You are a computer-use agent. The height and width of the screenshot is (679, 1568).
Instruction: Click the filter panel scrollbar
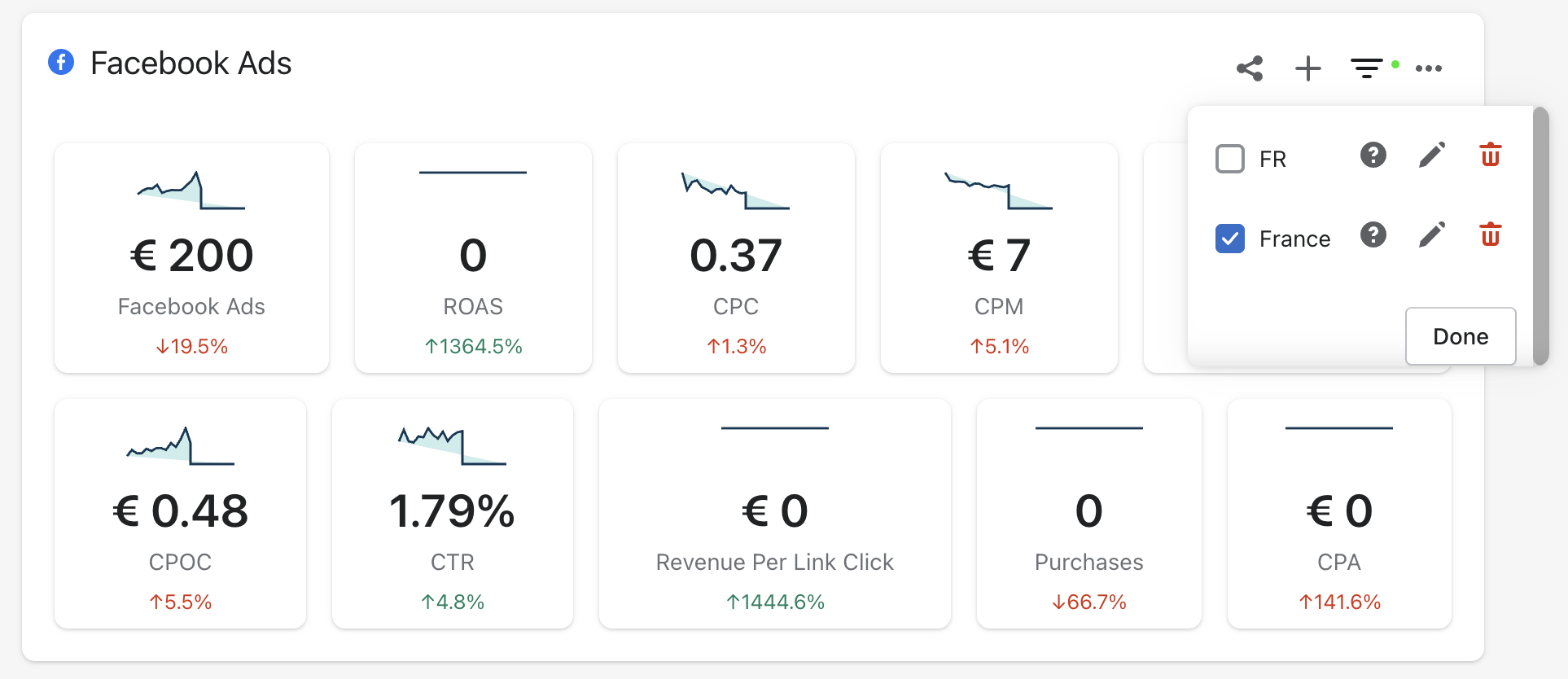1540,236
